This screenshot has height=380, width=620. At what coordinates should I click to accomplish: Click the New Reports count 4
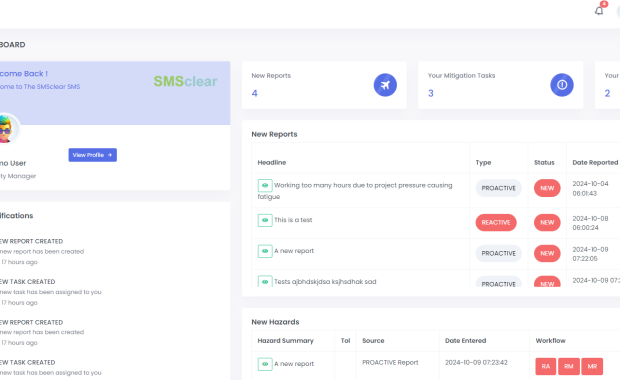254,93
